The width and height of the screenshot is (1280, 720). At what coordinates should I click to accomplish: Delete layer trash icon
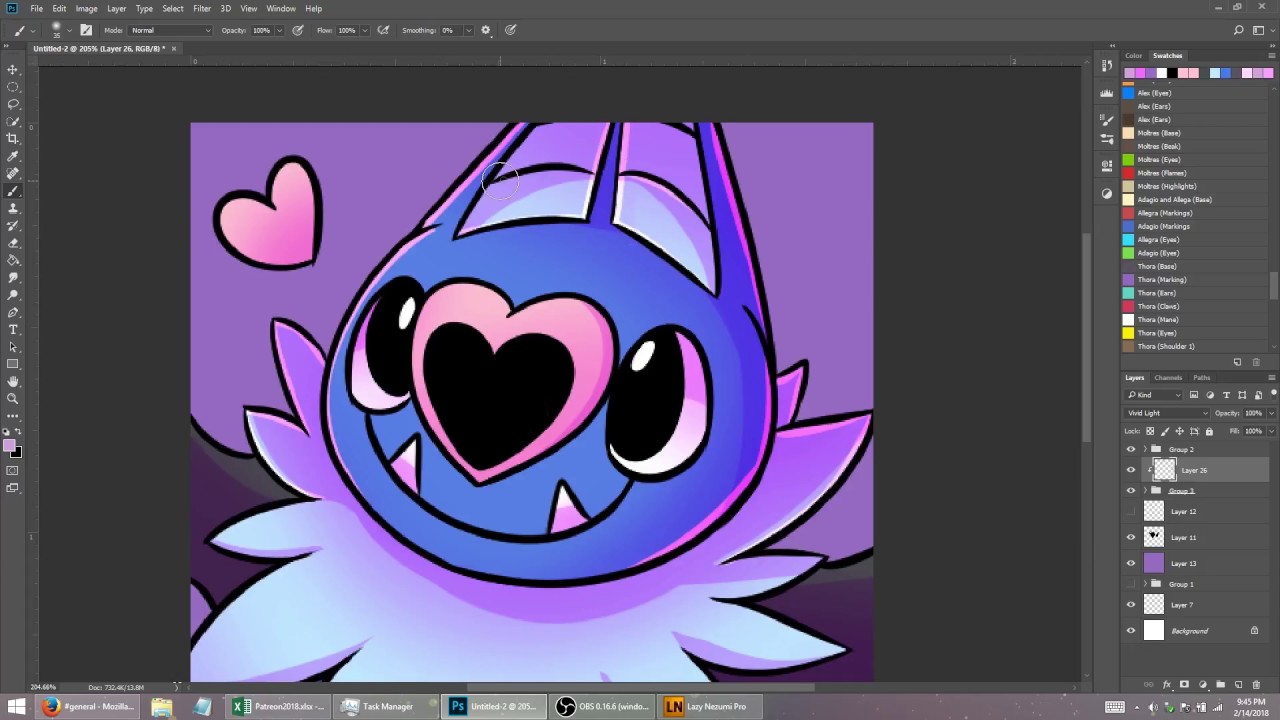(x=1257, y=685)
